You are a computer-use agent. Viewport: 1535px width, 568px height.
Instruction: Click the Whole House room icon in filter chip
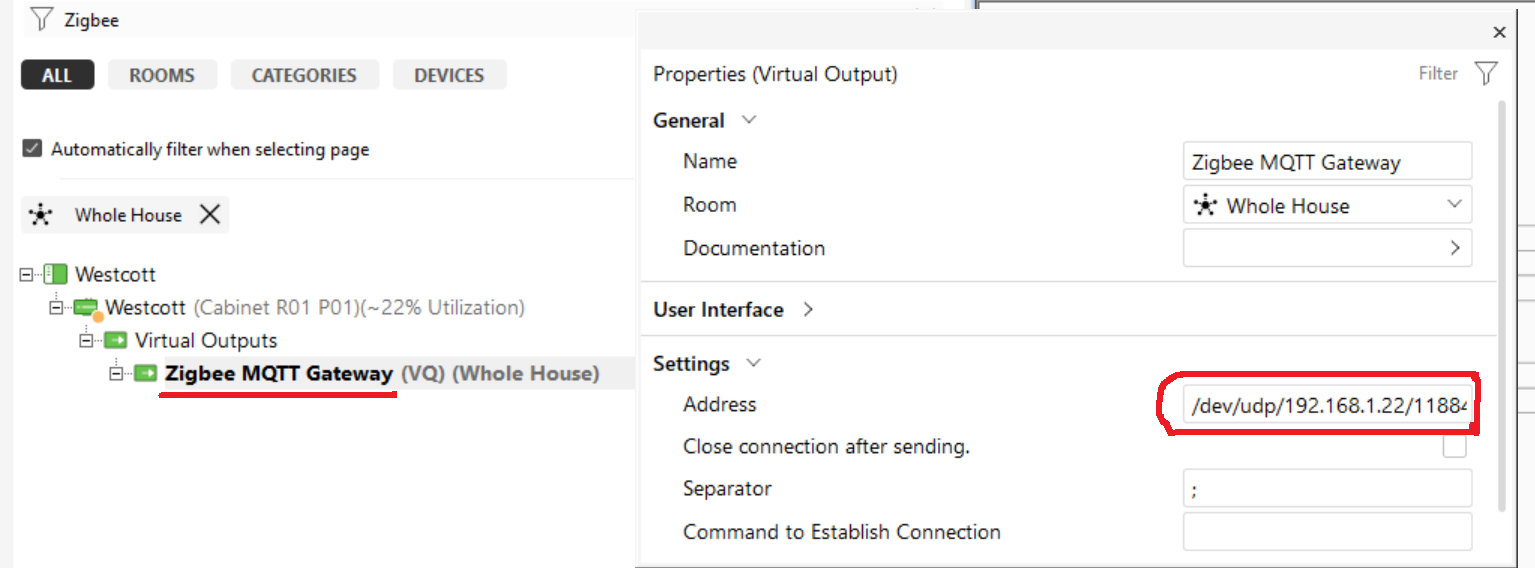40,215
